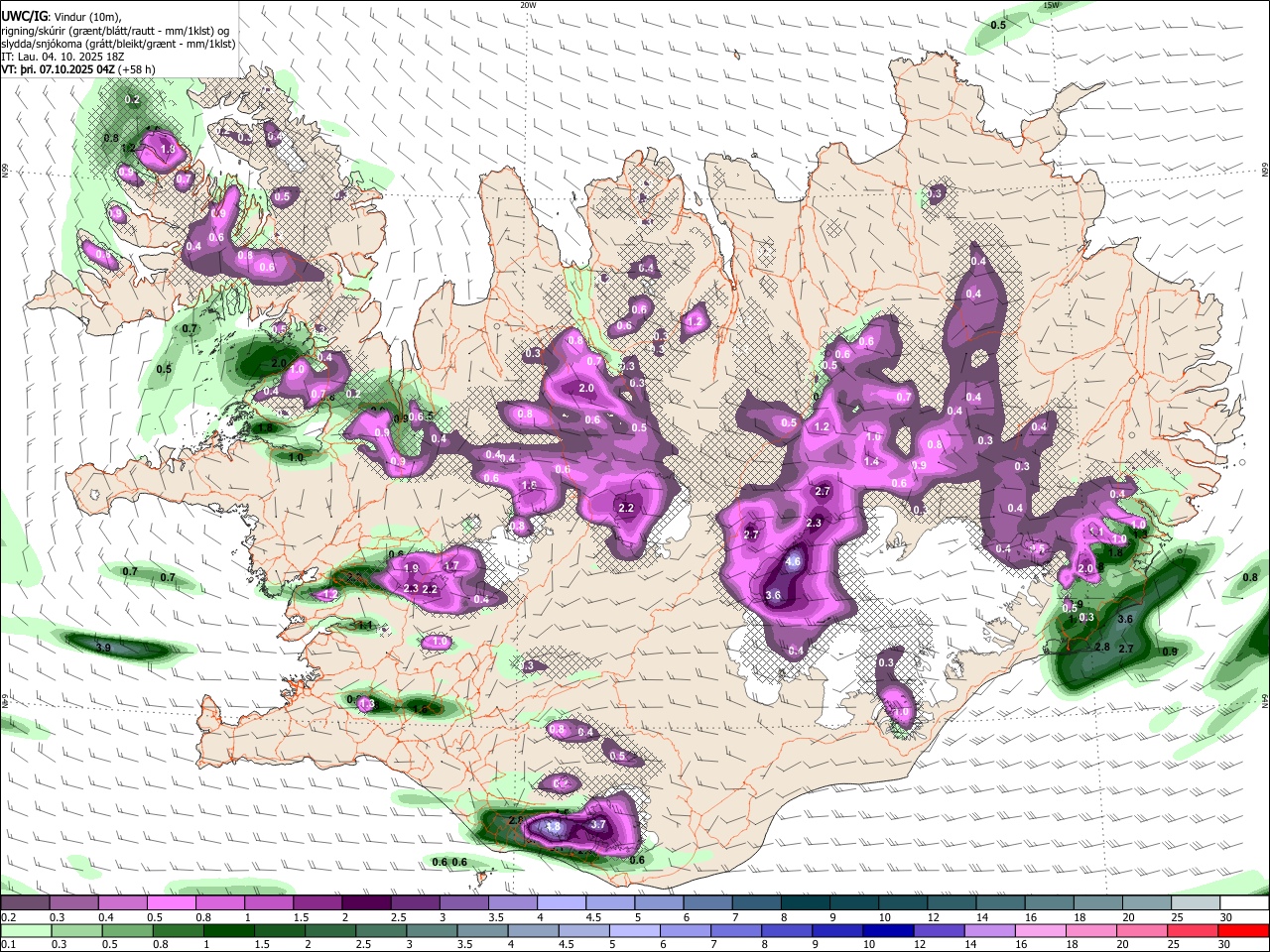Pick the bright pink swatch above 0.5 on the snow scale

(x=171, y=903)
